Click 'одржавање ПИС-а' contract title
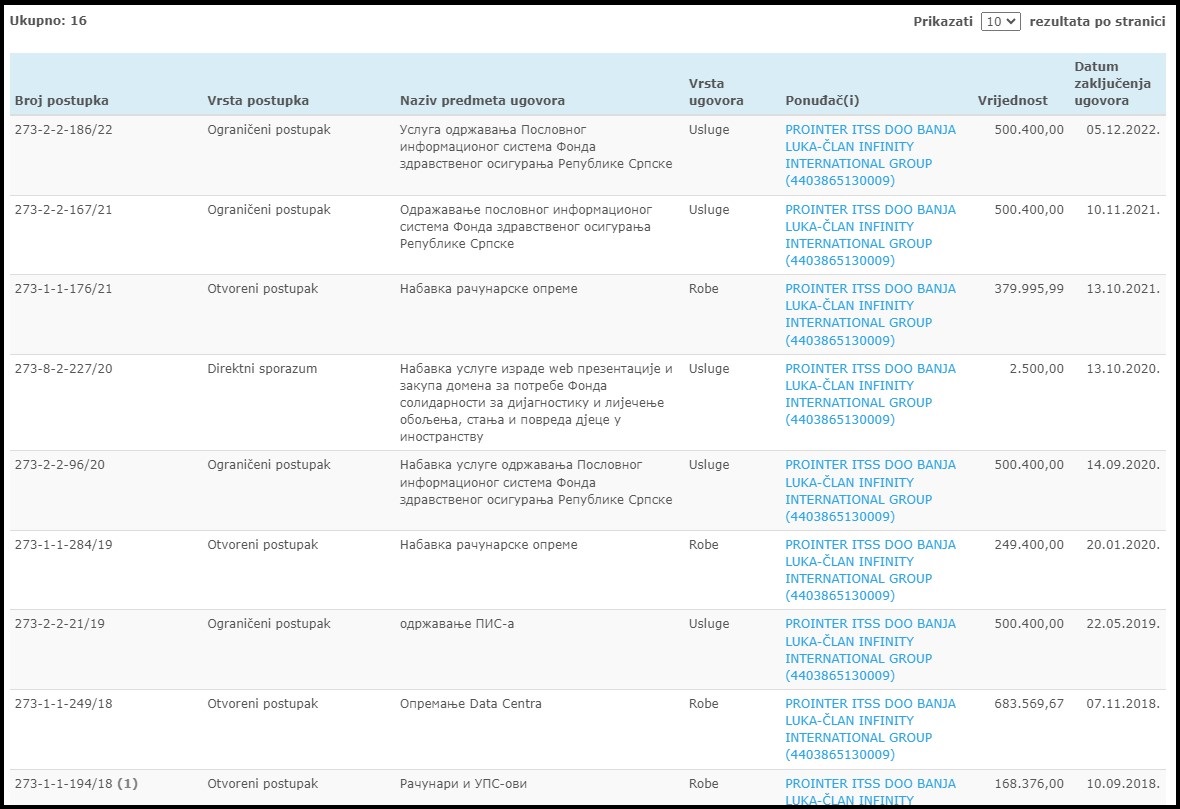 457,623
